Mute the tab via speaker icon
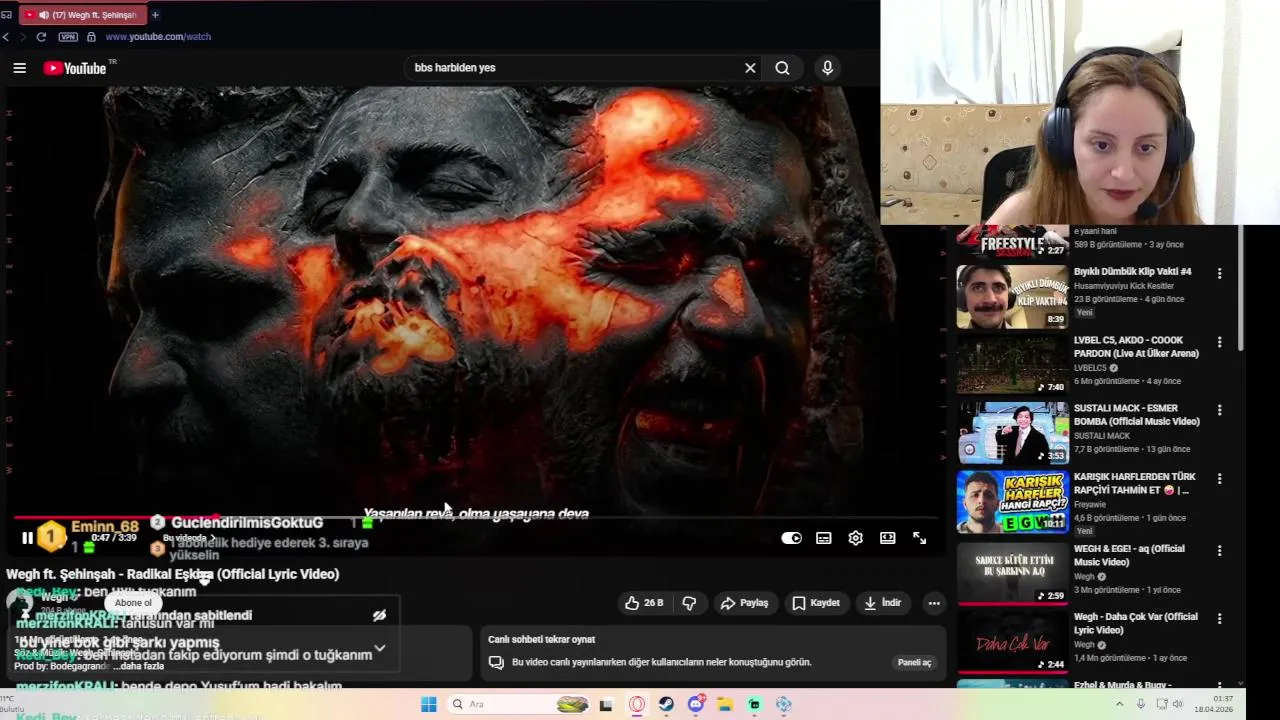Viewport: 1280px width, 720px height. pos(43,15)
